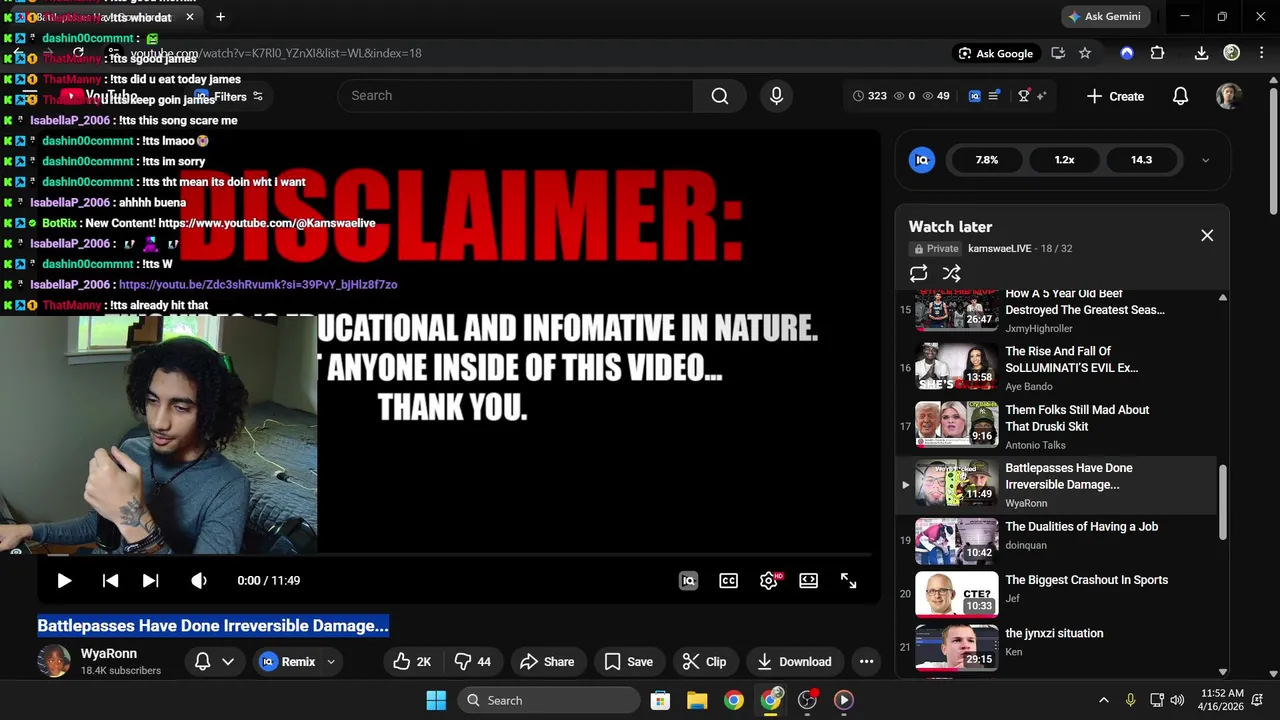Open the Create menu
Screen dimensions: 1280x720
click(x=1115, y=96)
